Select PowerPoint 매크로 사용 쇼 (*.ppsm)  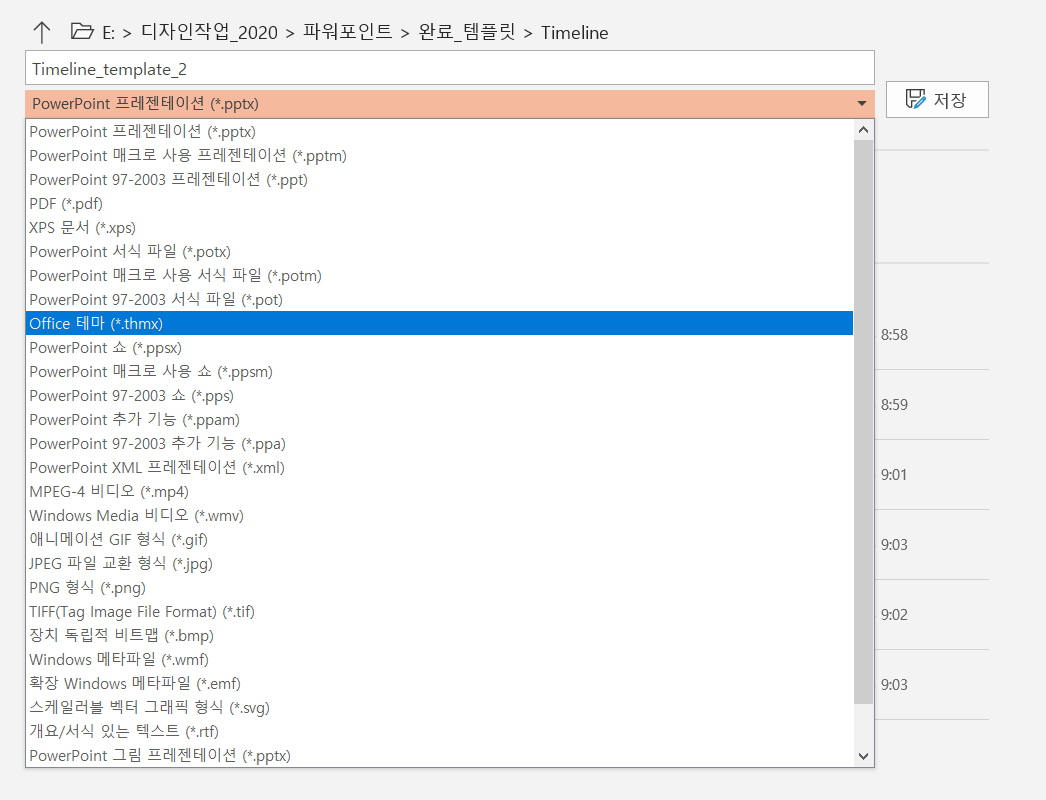point(439,372)
